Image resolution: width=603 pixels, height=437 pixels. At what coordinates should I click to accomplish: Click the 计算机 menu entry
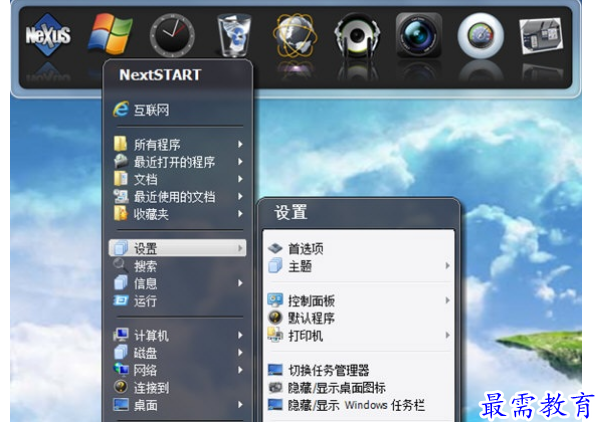(178, 335)
